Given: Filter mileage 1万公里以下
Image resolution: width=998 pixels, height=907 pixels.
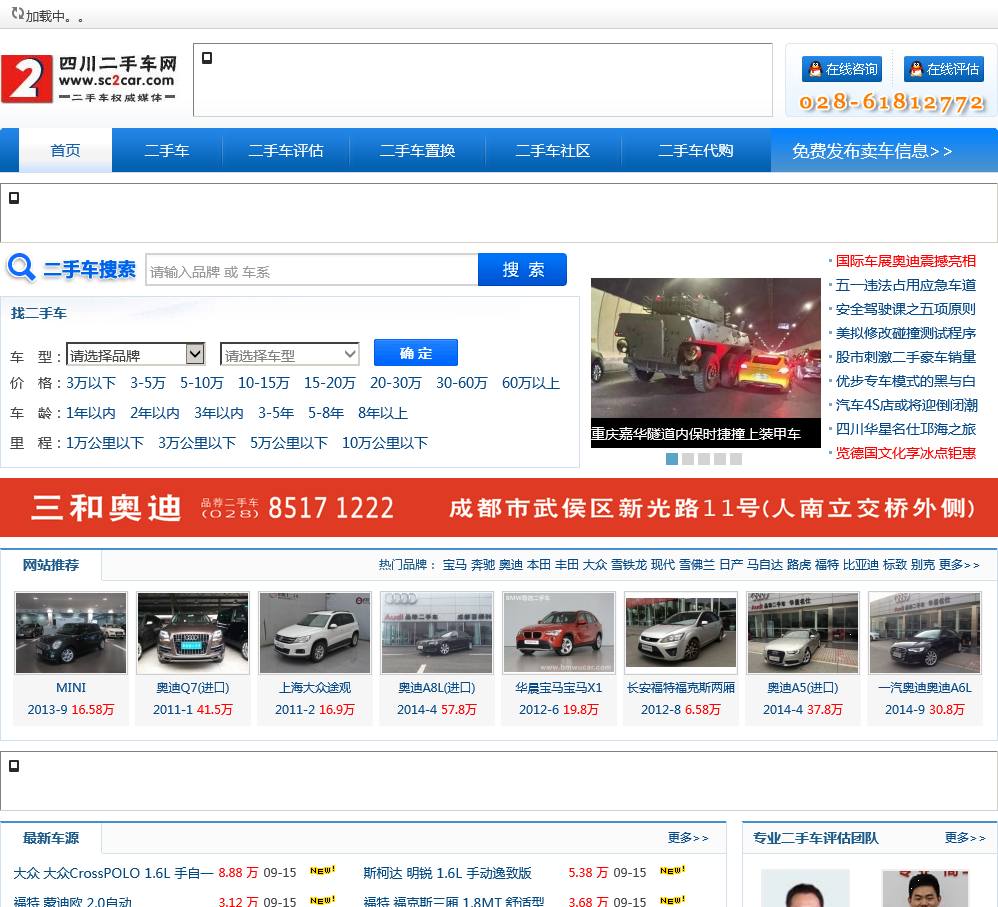Looking at the screenshot, I should pyautogui.click(x=105, y=443).
